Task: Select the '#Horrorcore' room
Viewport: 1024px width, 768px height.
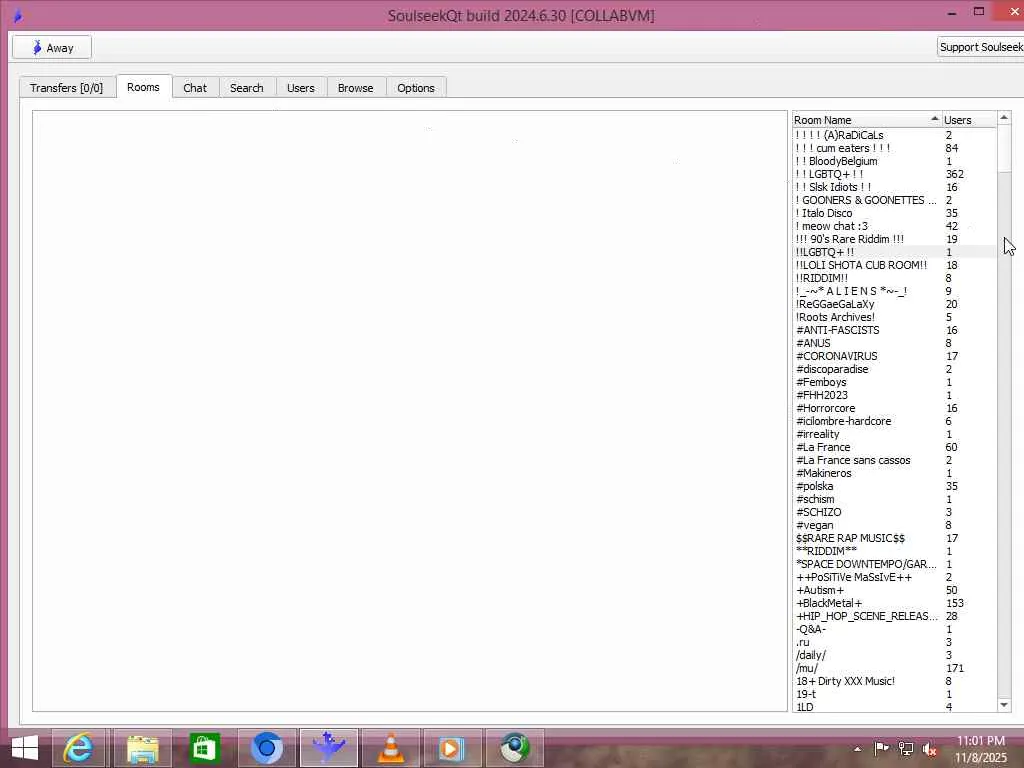Action: pyautogui.click(x=894, y=408)
